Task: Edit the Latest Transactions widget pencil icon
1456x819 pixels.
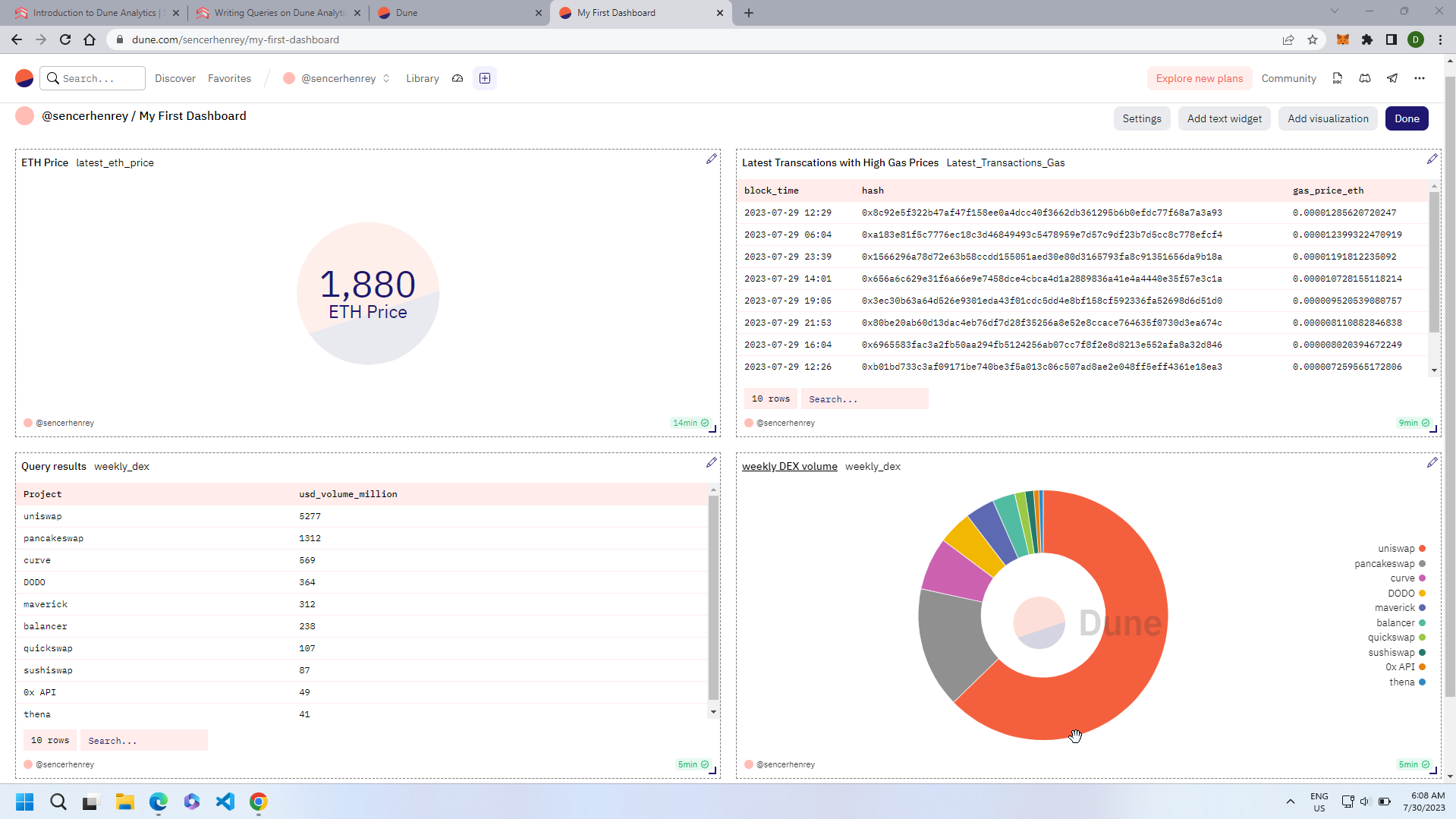Action: coord(1432,159)
